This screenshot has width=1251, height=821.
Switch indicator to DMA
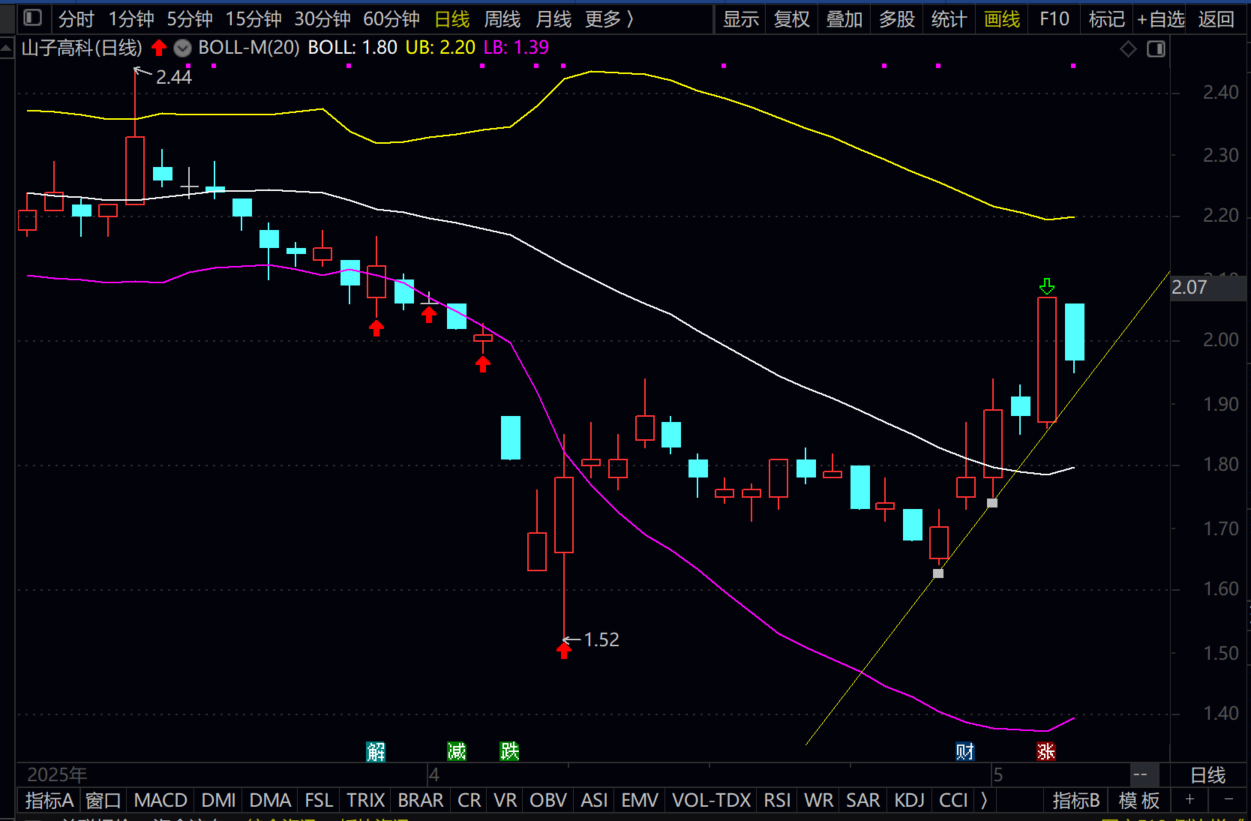(x=270, y=800)
